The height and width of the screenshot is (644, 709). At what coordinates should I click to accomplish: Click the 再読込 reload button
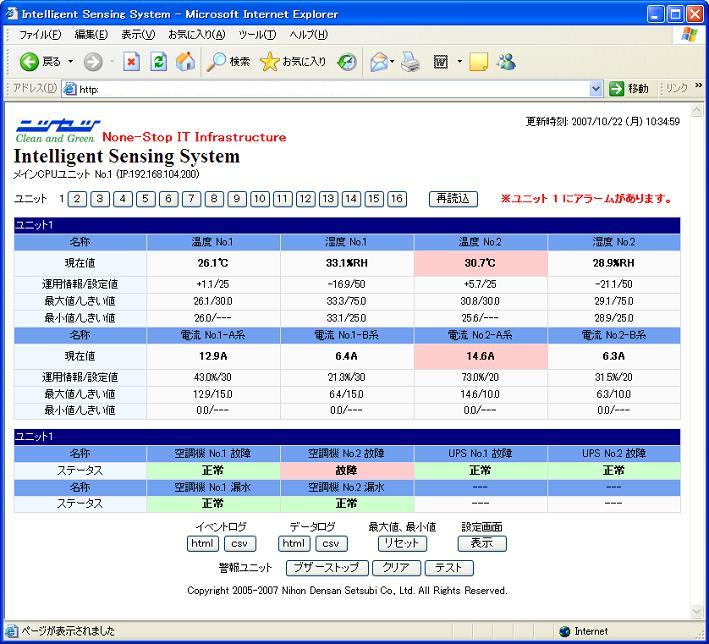pyautogui.click(x=453, y=199)
